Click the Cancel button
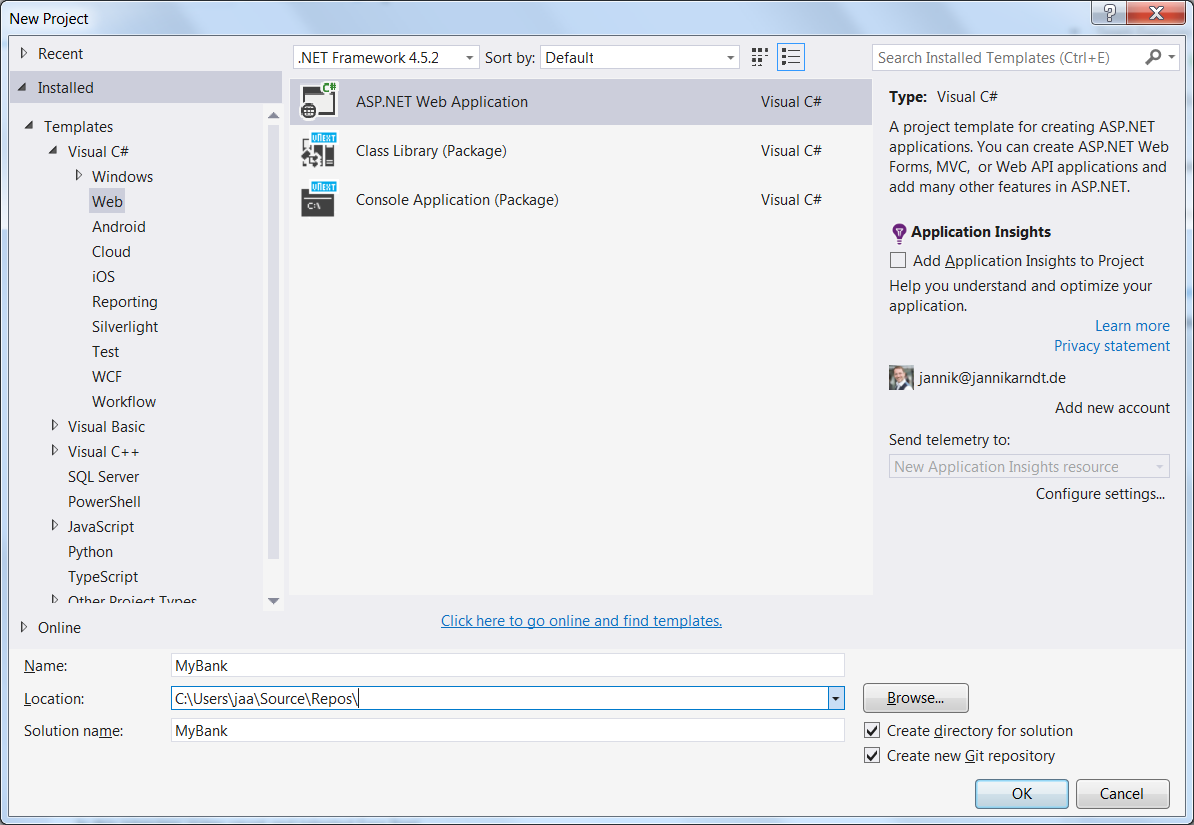This screenshot has width=1194, height=825. pyautogui.click(x=1122, y=794)
